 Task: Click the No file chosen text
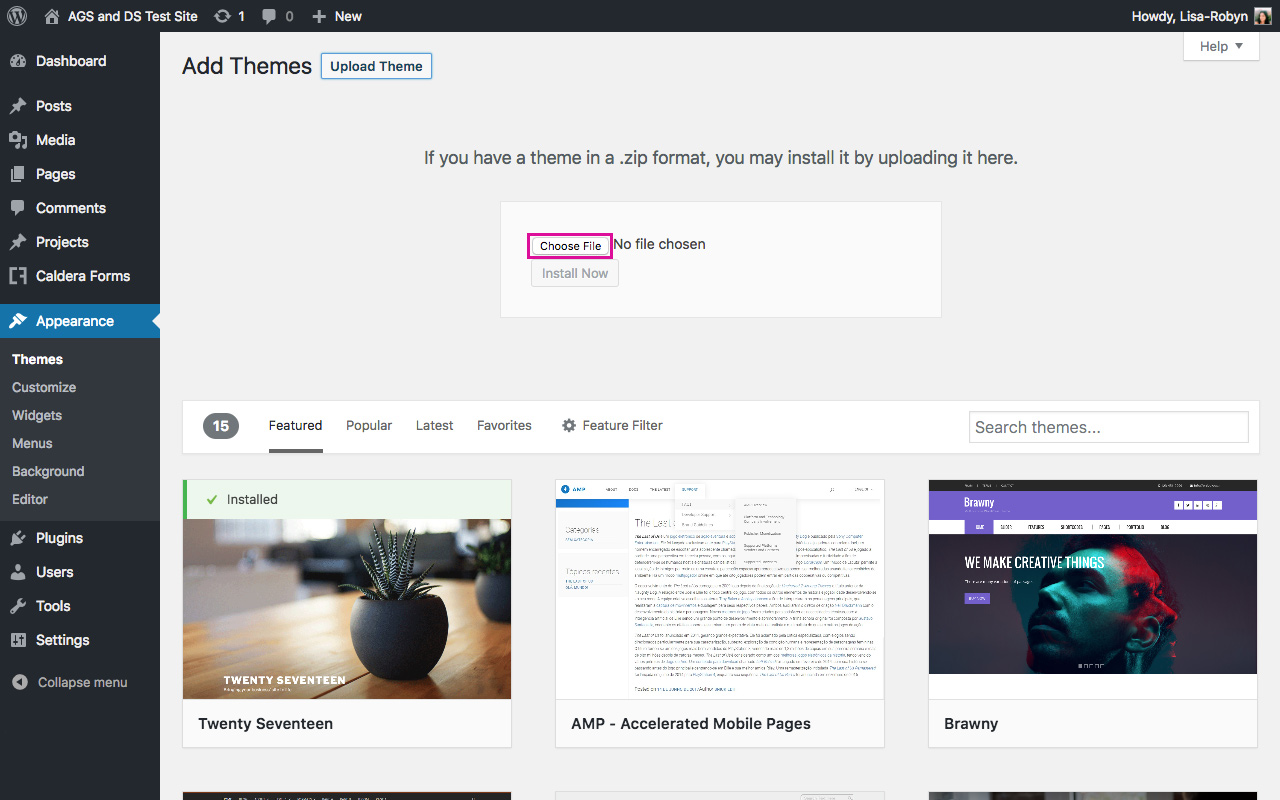(659, 244)
